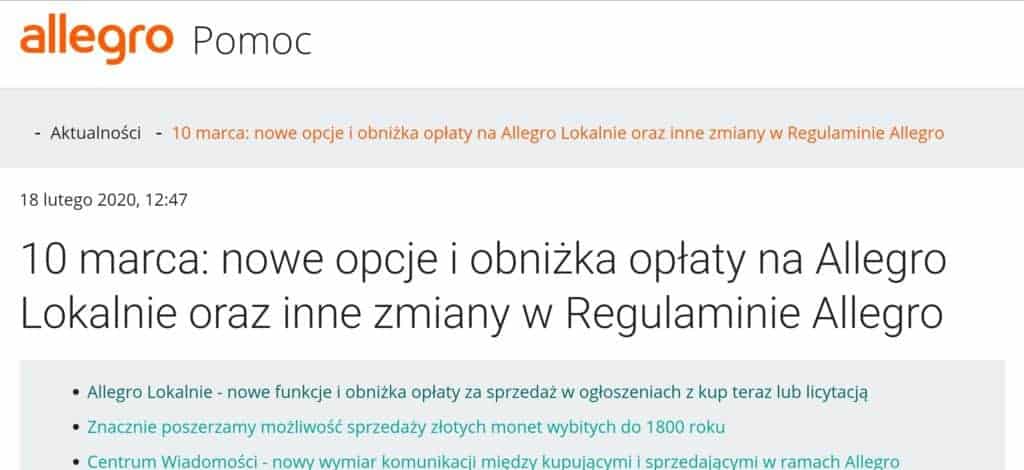Open 'Allegro Lokalnie - nowe funkcje' link
1024x470 pixels.
tap(477, 392)
